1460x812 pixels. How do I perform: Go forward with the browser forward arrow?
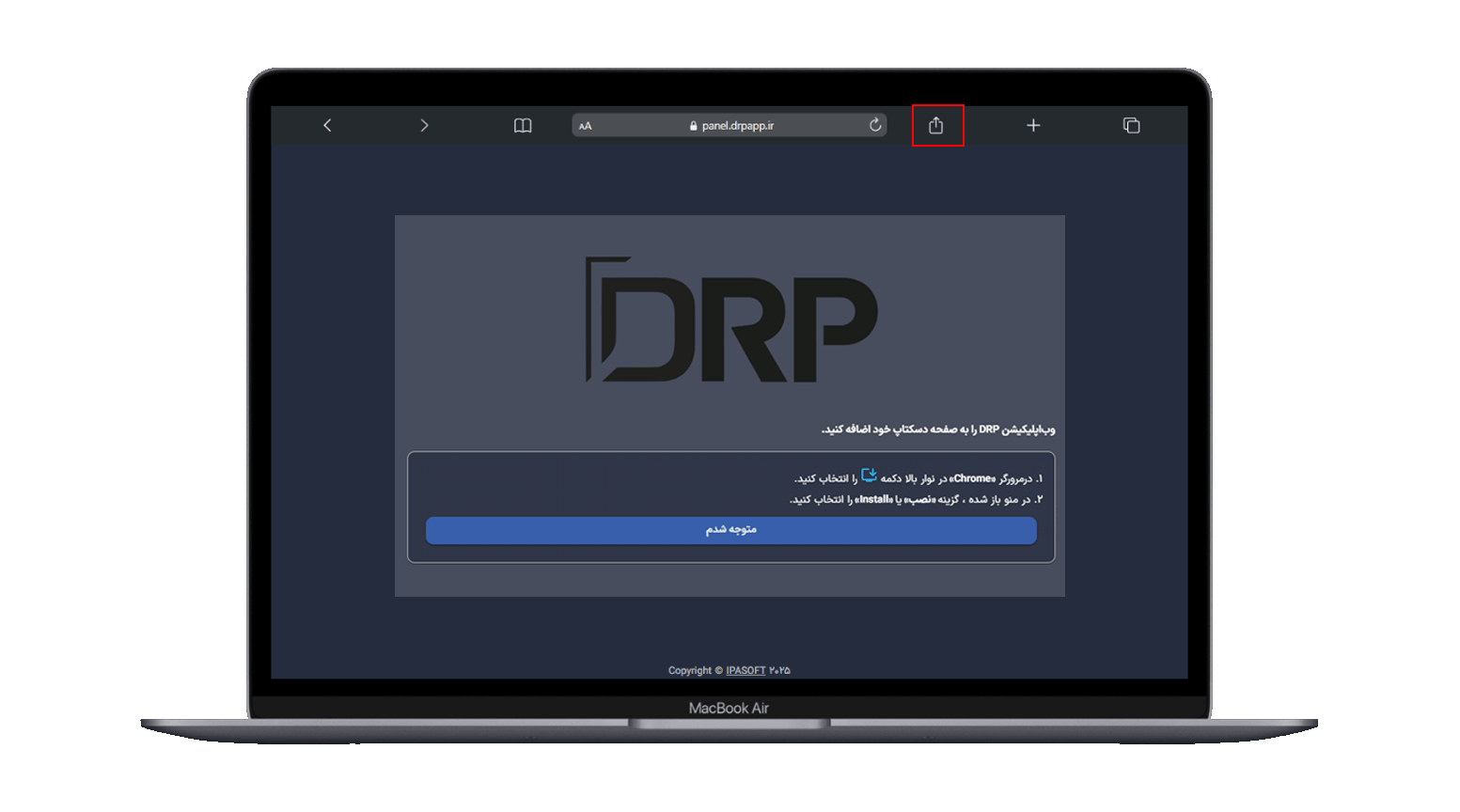pyautogui.click(x=424, y=125)
